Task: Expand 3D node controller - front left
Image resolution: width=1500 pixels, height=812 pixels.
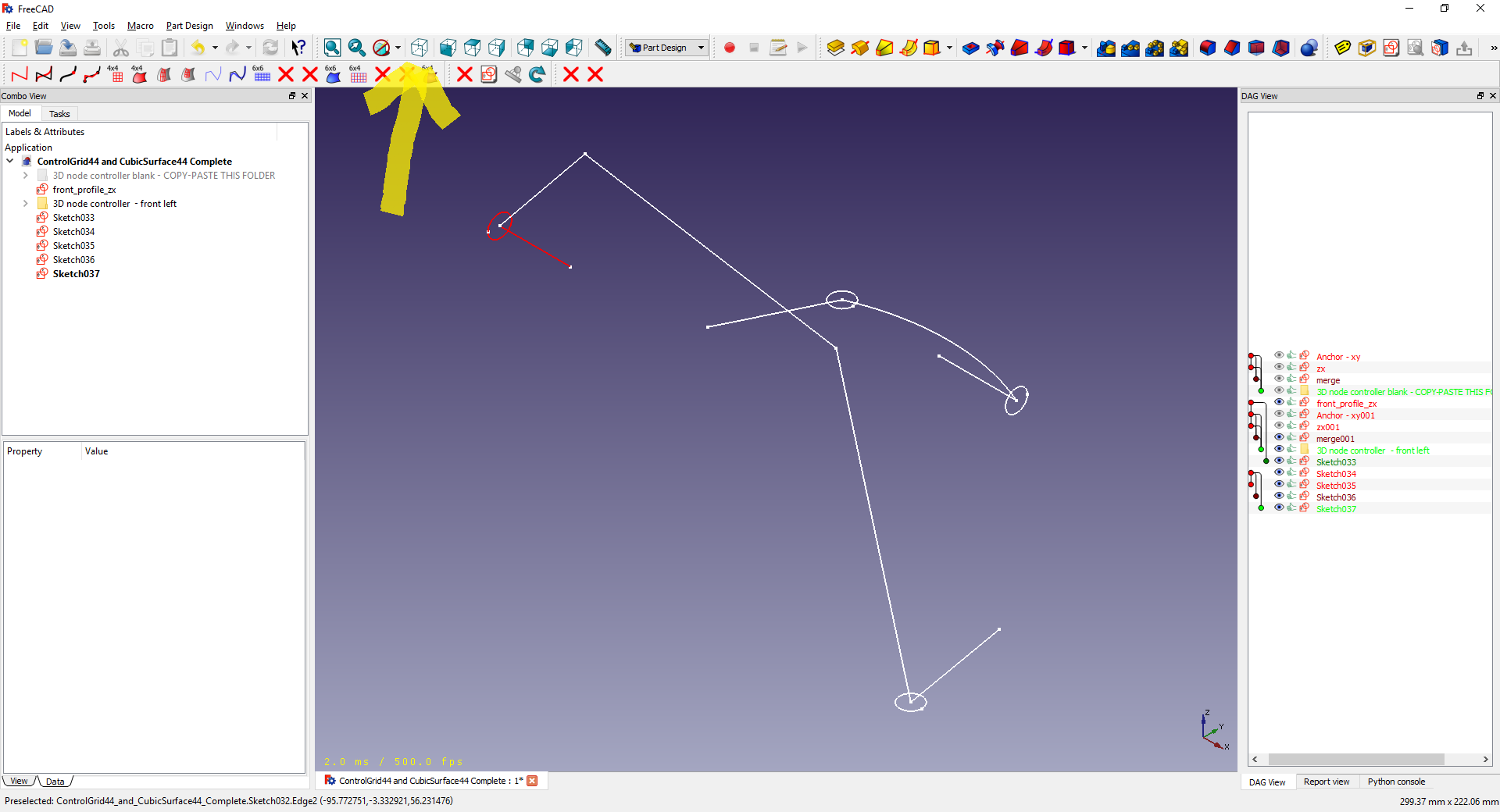Action: (25, 204)
